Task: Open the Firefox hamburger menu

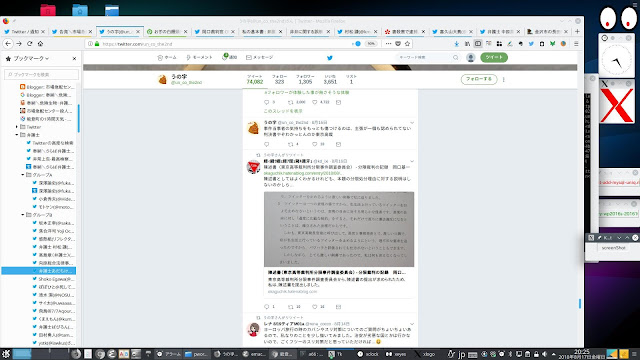Action: 576,44
